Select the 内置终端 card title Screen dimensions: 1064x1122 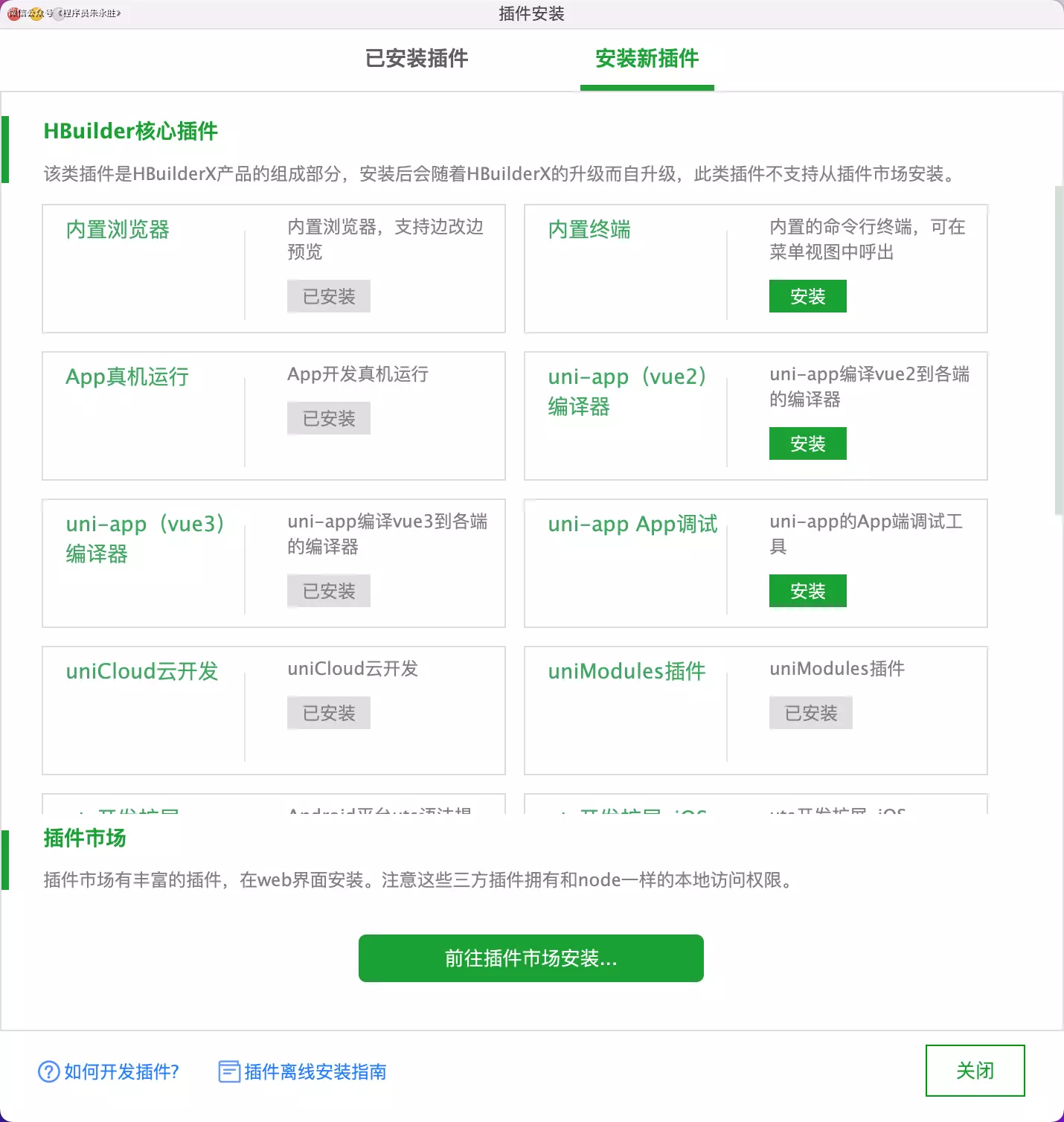(588, 230)
